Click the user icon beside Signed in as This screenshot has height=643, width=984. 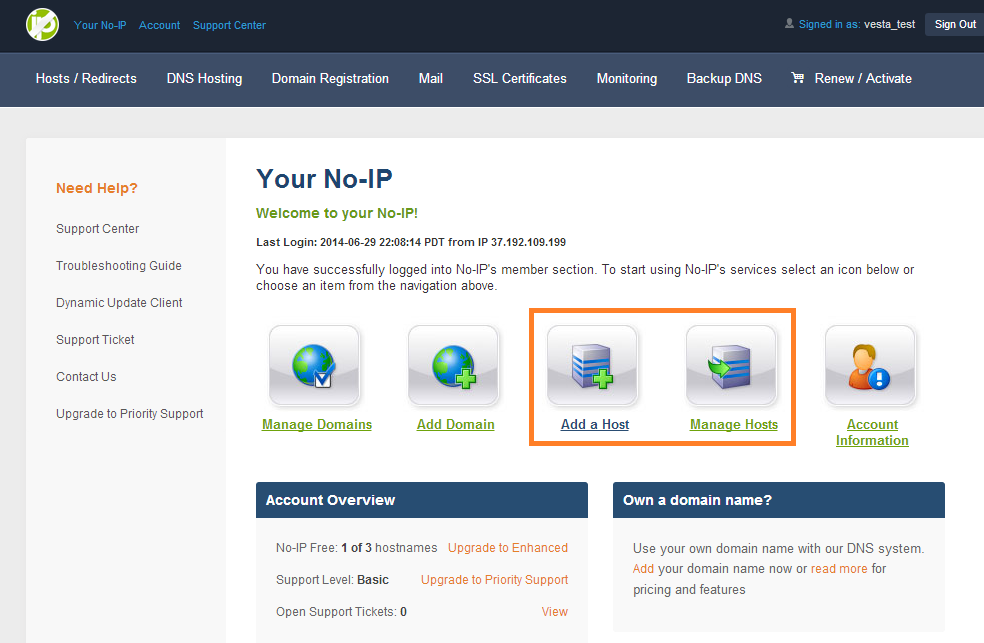tap(789, 24)
